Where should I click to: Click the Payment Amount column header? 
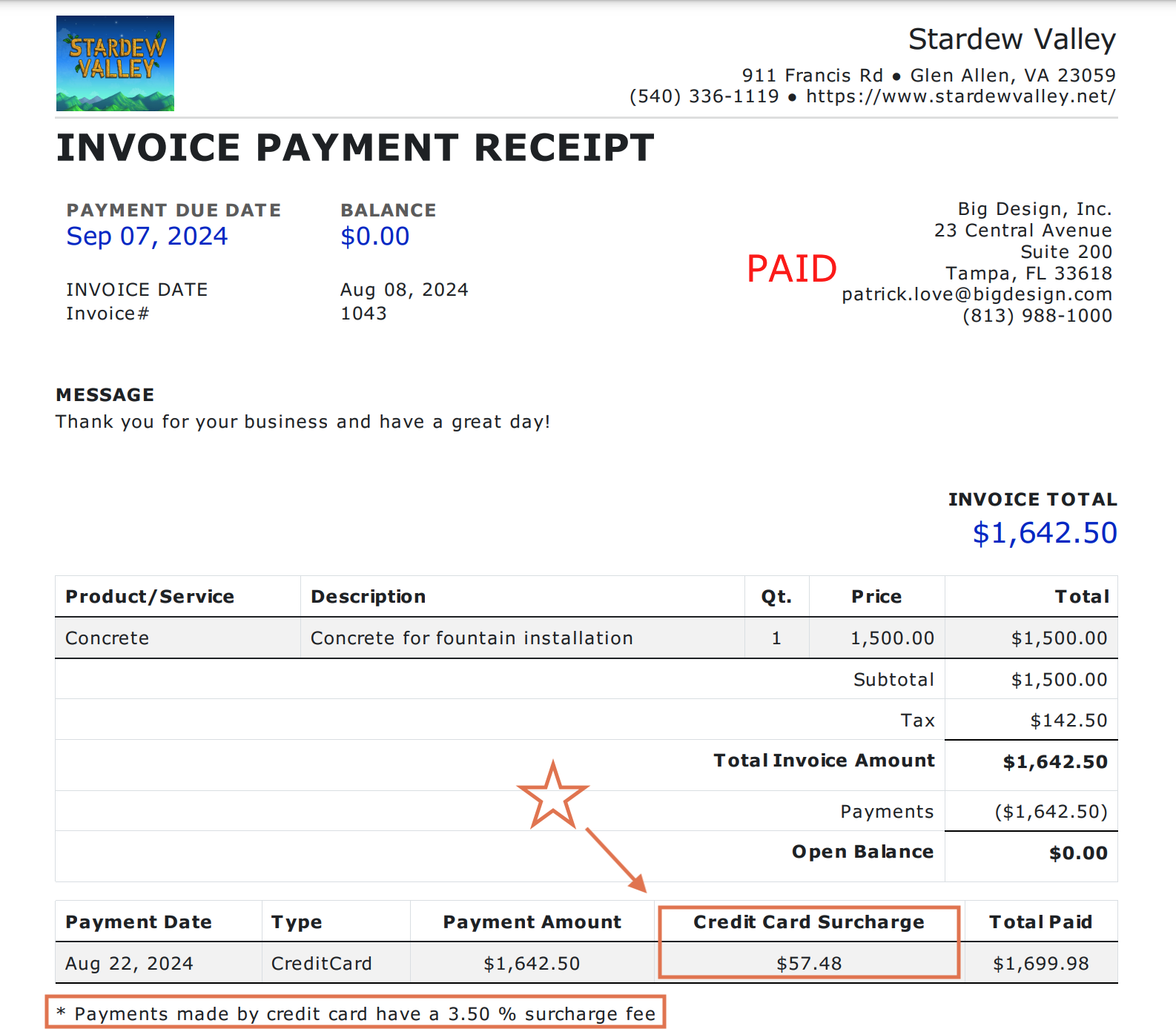532,922
